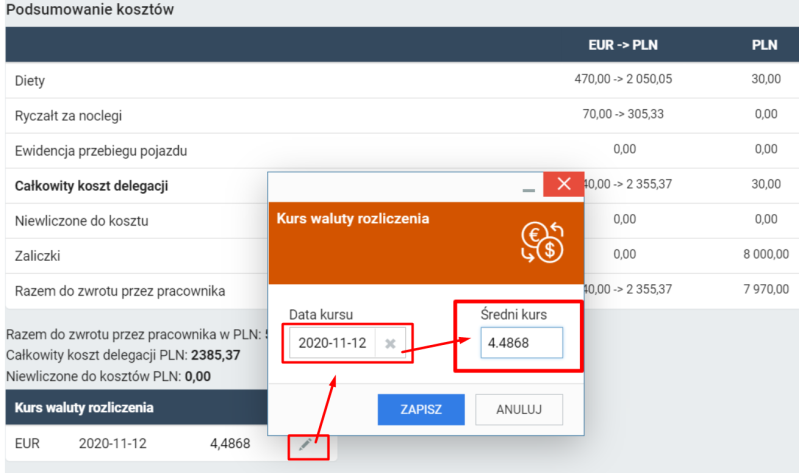The height and width of the screenshot is (473, 799).
Task: Click Razem do zwrotu przez pracownika label
Action: coord(120,291)
